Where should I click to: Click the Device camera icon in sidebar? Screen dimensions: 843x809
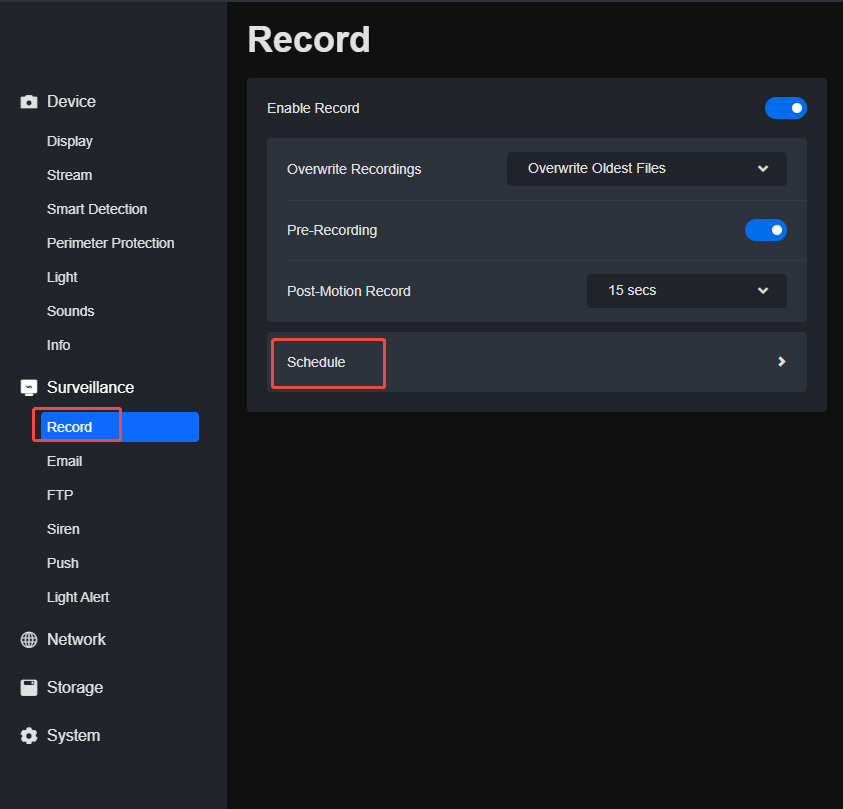point(28,101)
